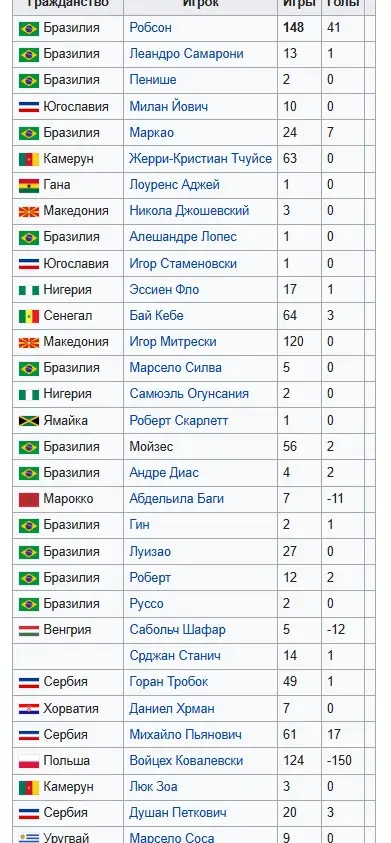Follow the Игор Митрески link

(x=173, y=341)
